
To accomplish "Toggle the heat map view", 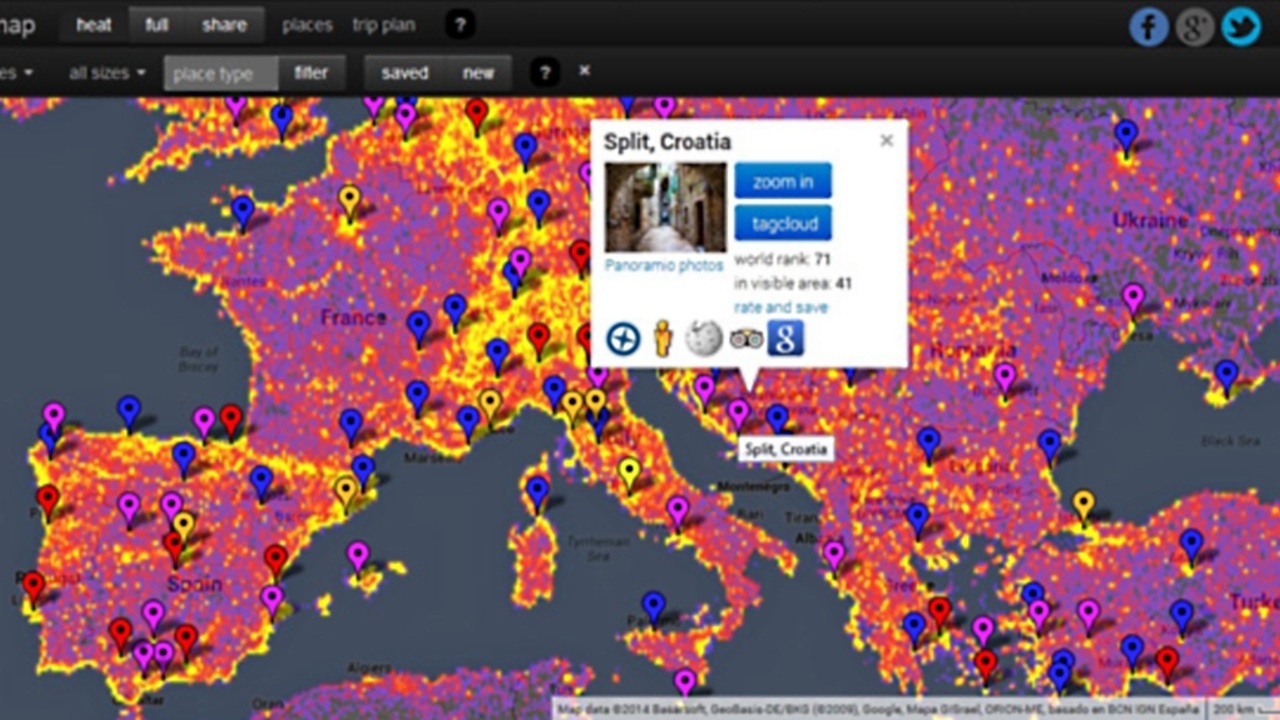I will 94,26.
